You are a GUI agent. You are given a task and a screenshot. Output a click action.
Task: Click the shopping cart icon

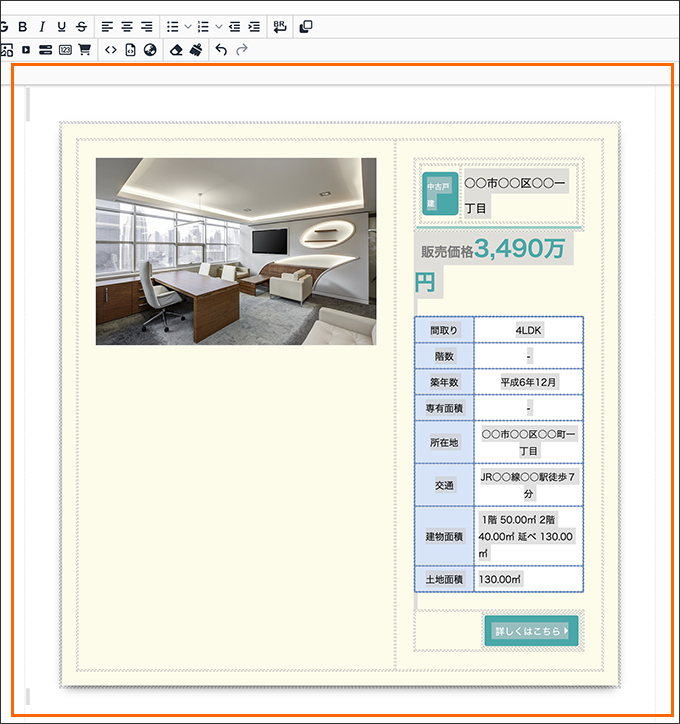click(84, 50)
